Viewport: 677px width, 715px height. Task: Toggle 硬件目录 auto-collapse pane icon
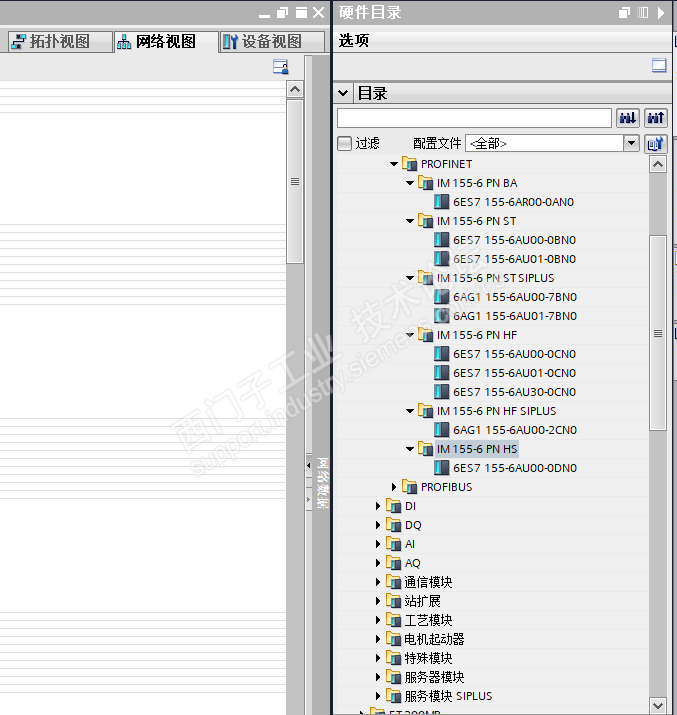tap(642, 12)
